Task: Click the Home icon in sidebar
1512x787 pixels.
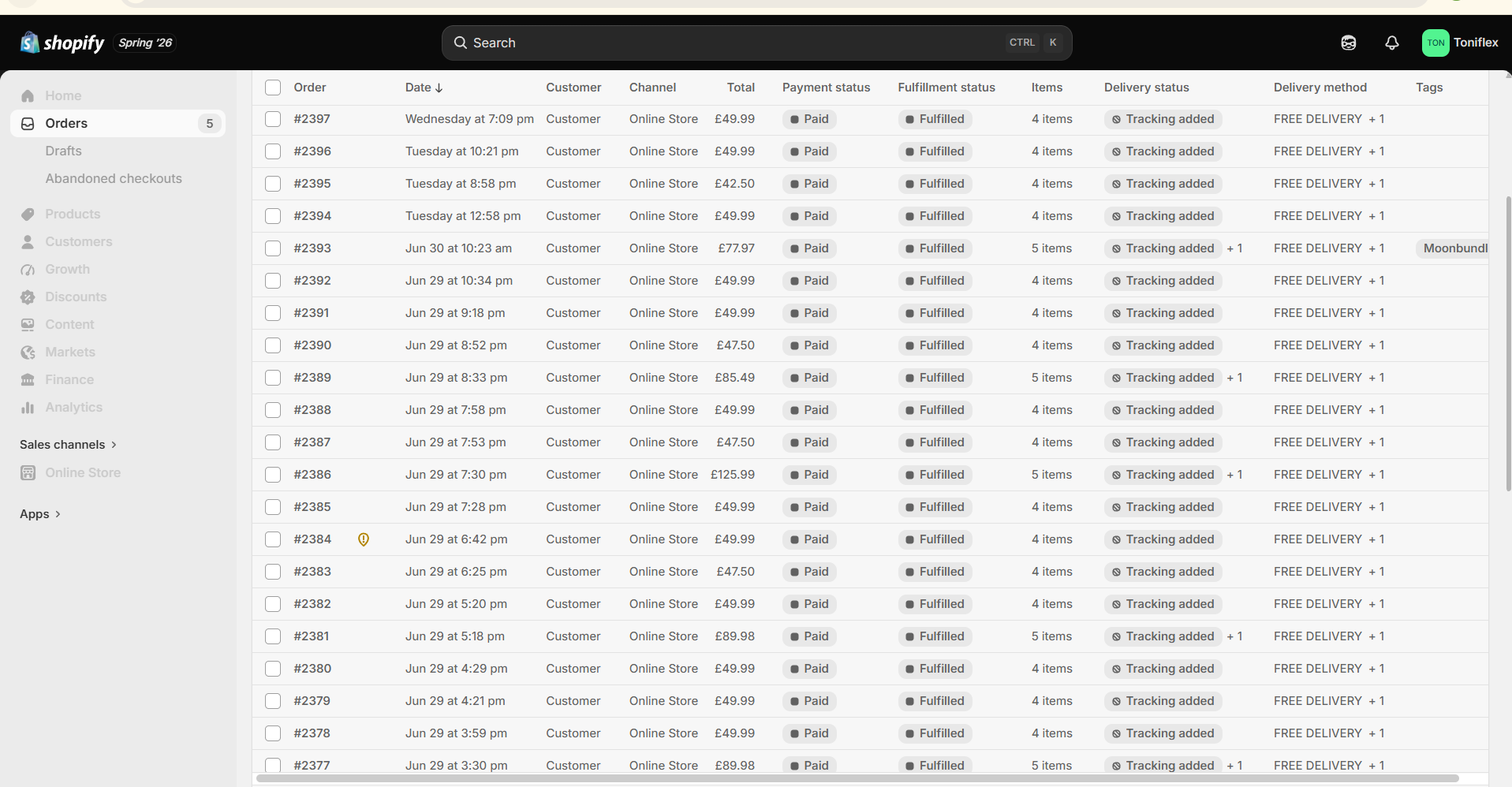Action: click(x=28, y=95)
